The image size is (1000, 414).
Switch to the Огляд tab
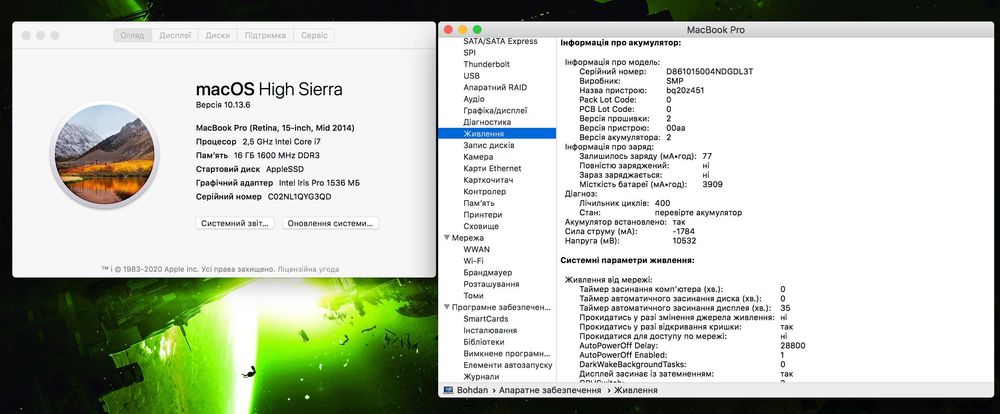click(x=133, y=36)
